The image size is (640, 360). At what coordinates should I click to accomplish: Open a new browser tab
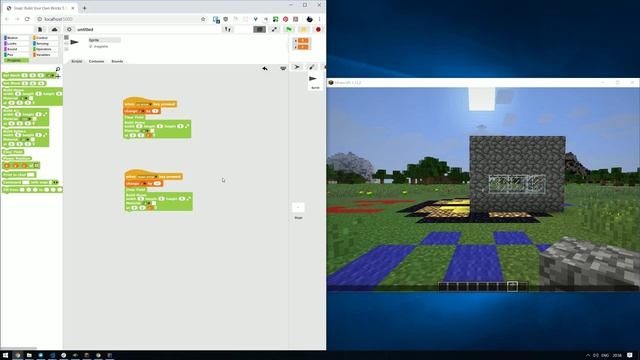84,8
